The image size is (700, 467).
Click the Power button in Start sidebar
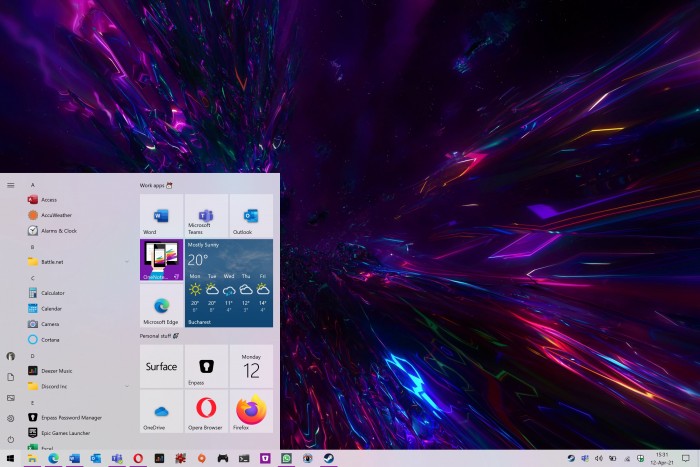pyautogui.click(x=10, y=439)
